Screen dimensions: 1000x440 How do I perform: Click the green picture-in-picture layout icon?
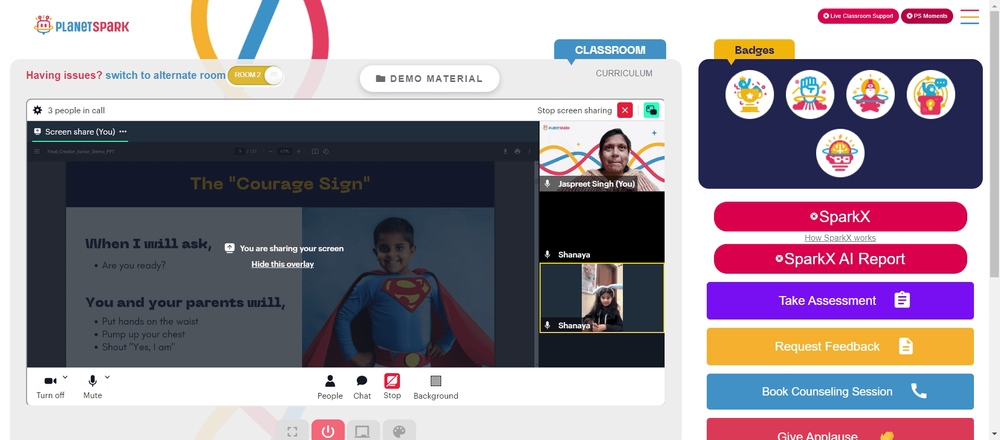click(651, 110)
